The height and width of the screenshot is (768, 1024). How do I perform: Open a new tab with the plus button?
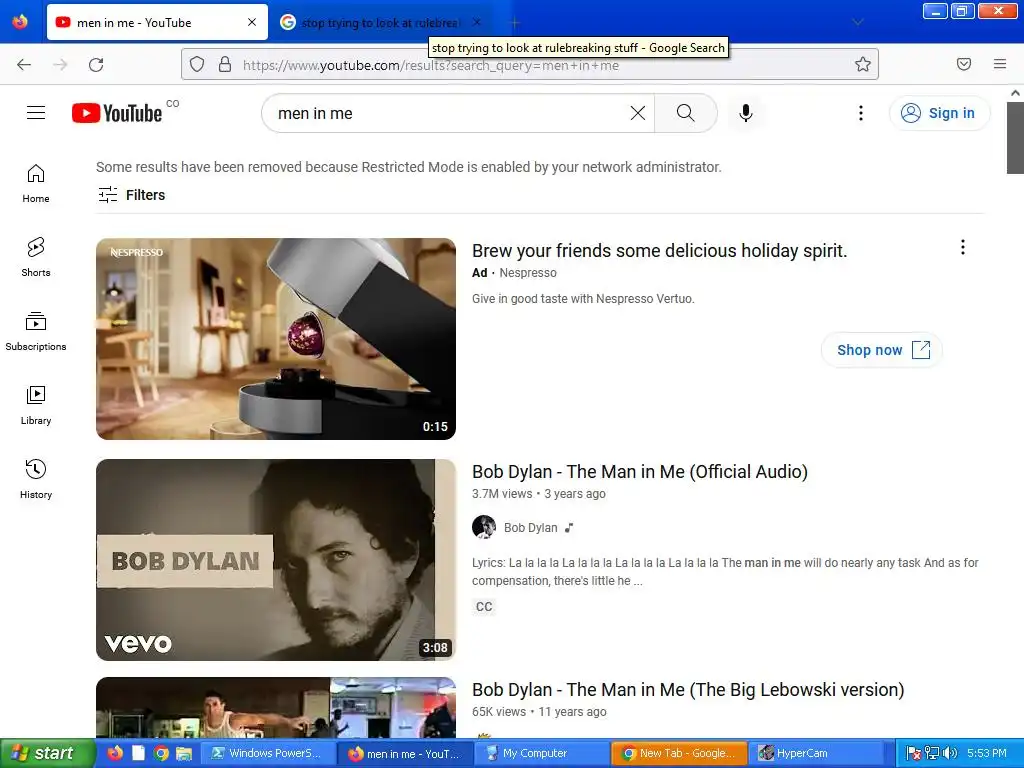[515, 23]
